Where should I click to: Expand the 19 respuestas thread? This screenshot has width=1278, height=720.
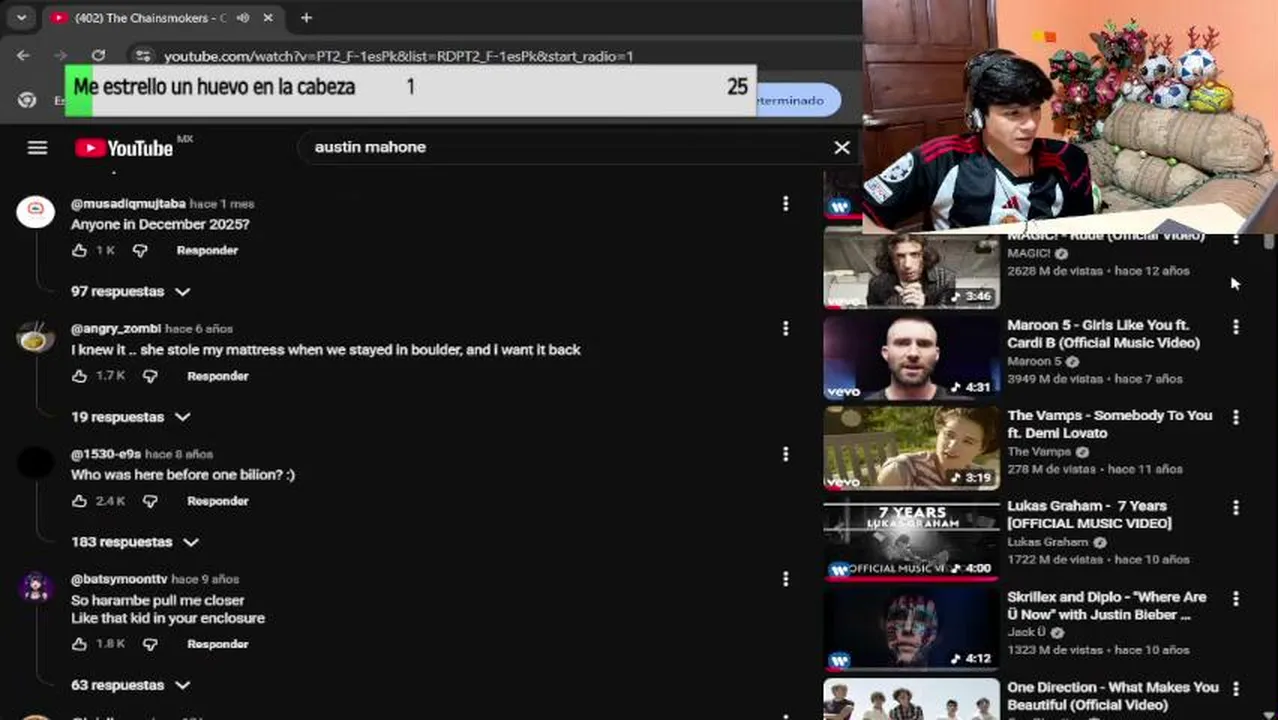coord(130,417)
